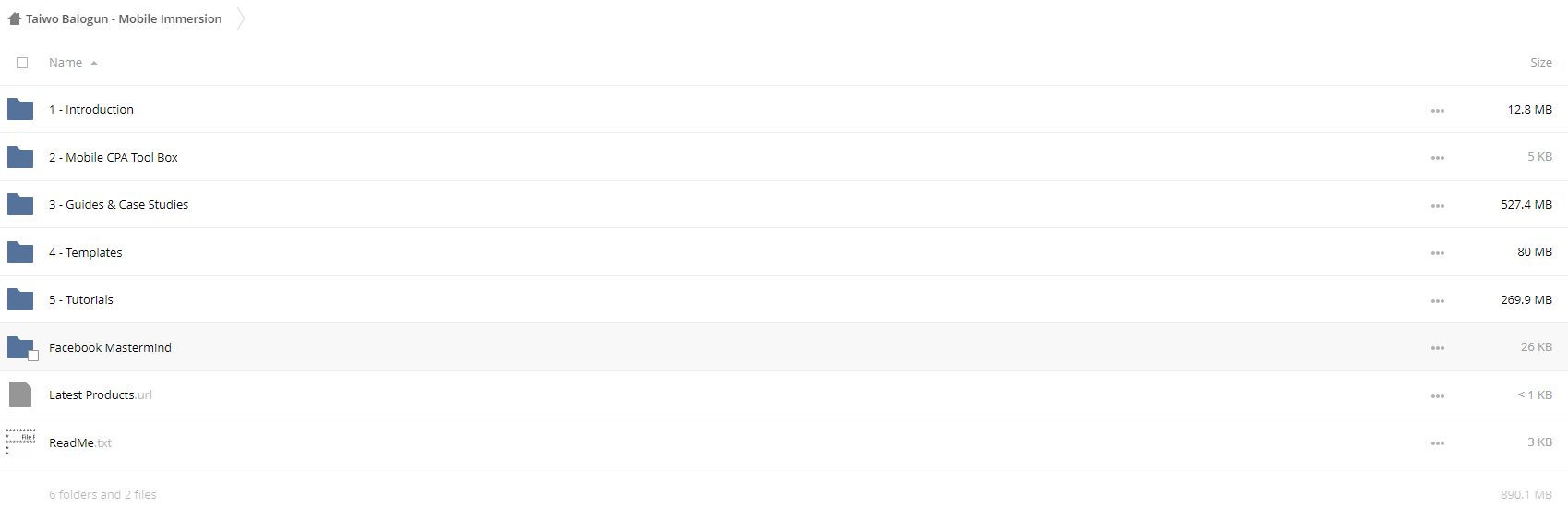Click the Name sort arrow
The image size is (1568, 521).
(x=94, y=63)
